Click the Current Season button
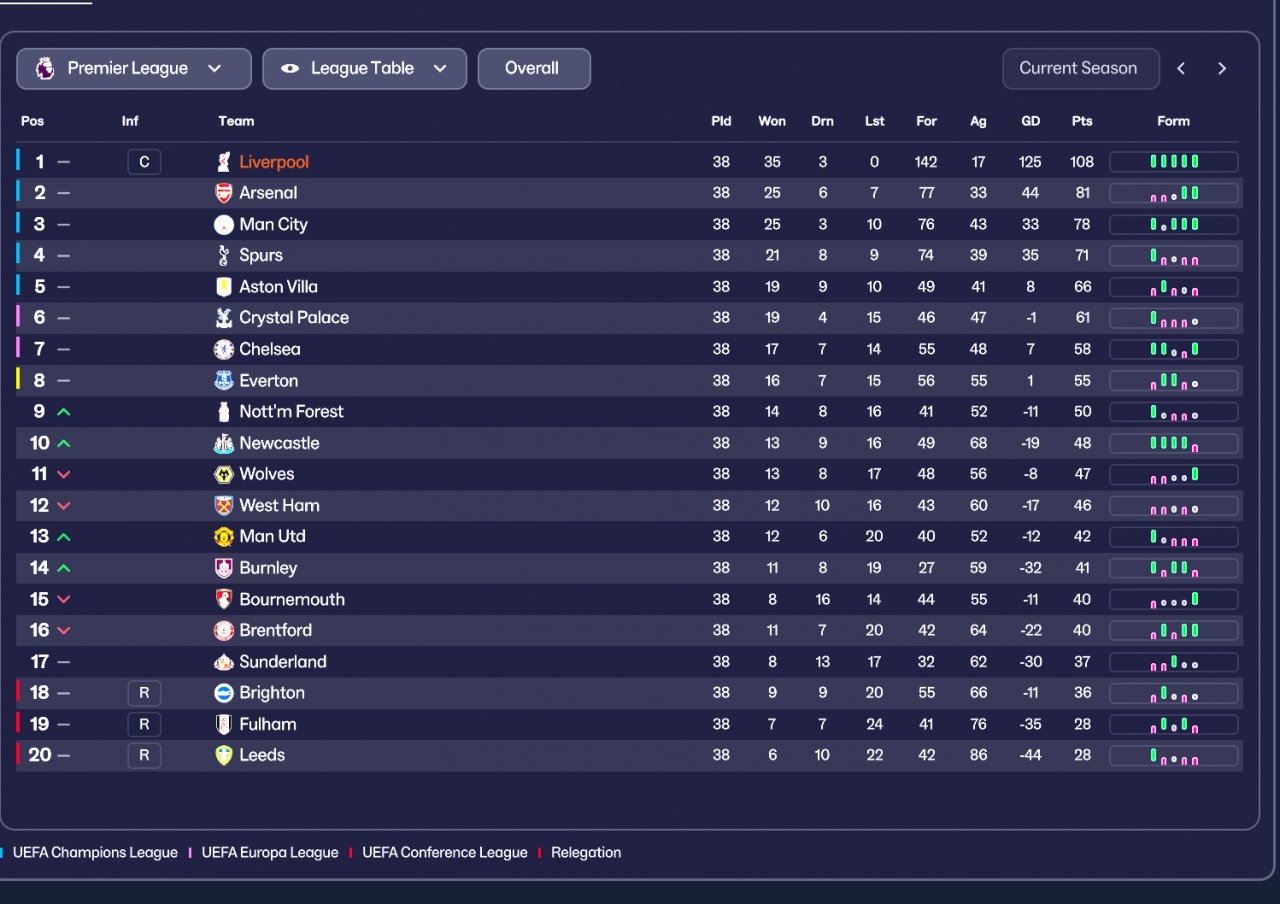The image size is (1280, 904). point(1080,69)
